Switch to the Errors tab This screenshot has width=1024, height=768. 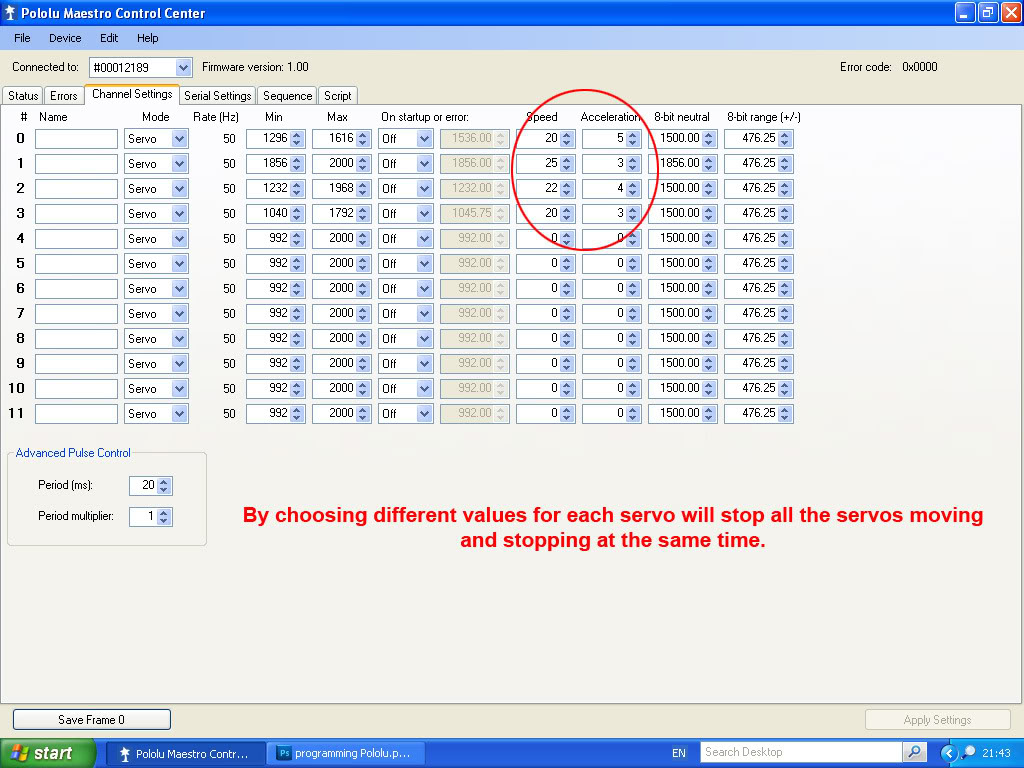tap(63, 95)
